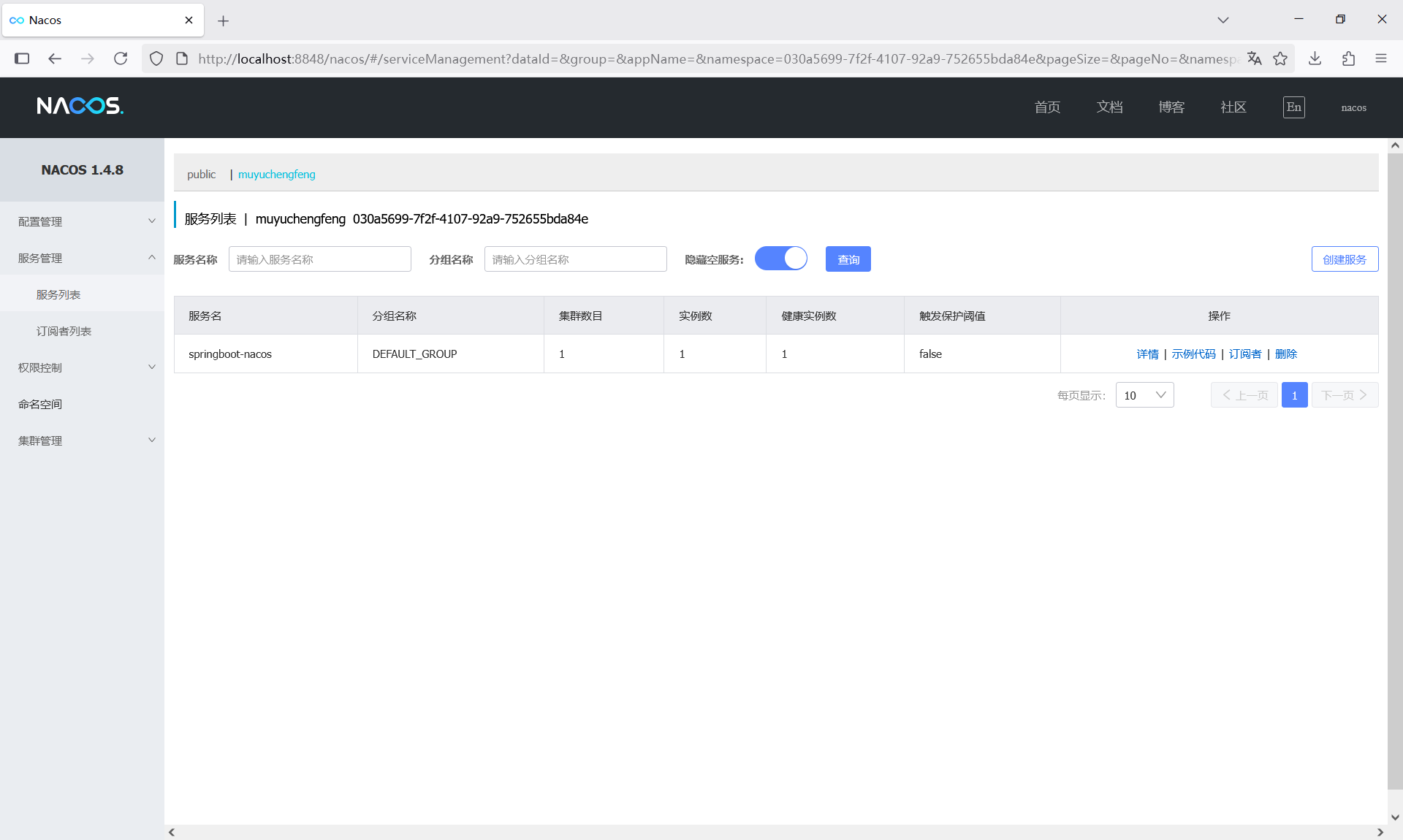Click the browser translate page icon

pos(1254,58)
